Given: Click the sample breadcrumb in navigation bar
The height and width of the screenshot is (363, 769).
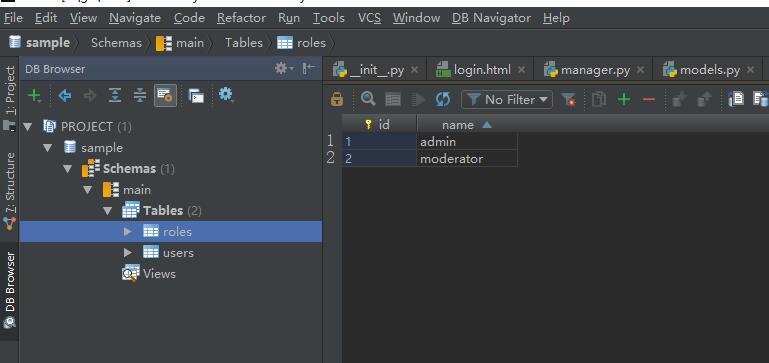Looking at the screenshot, I should [39, 43].
